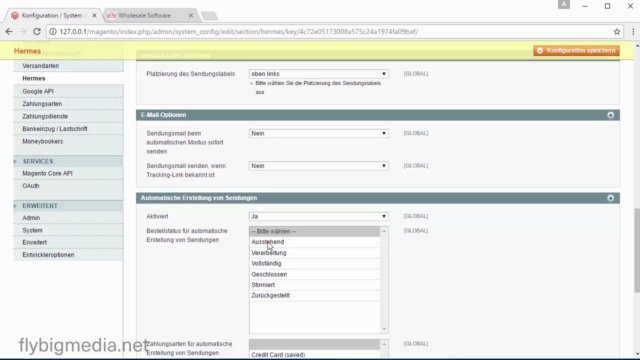Click Konfiguration speichern button
Viewport: 640px width, 360px height.
pos(576,50)
